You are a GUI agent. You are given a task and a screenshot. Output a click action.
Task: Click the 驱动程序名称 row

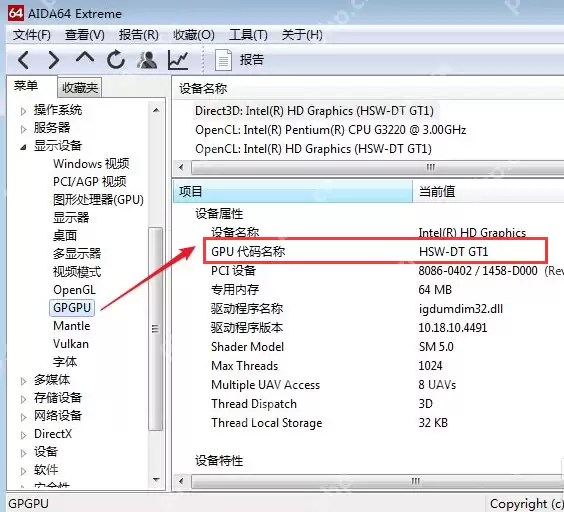357,308
